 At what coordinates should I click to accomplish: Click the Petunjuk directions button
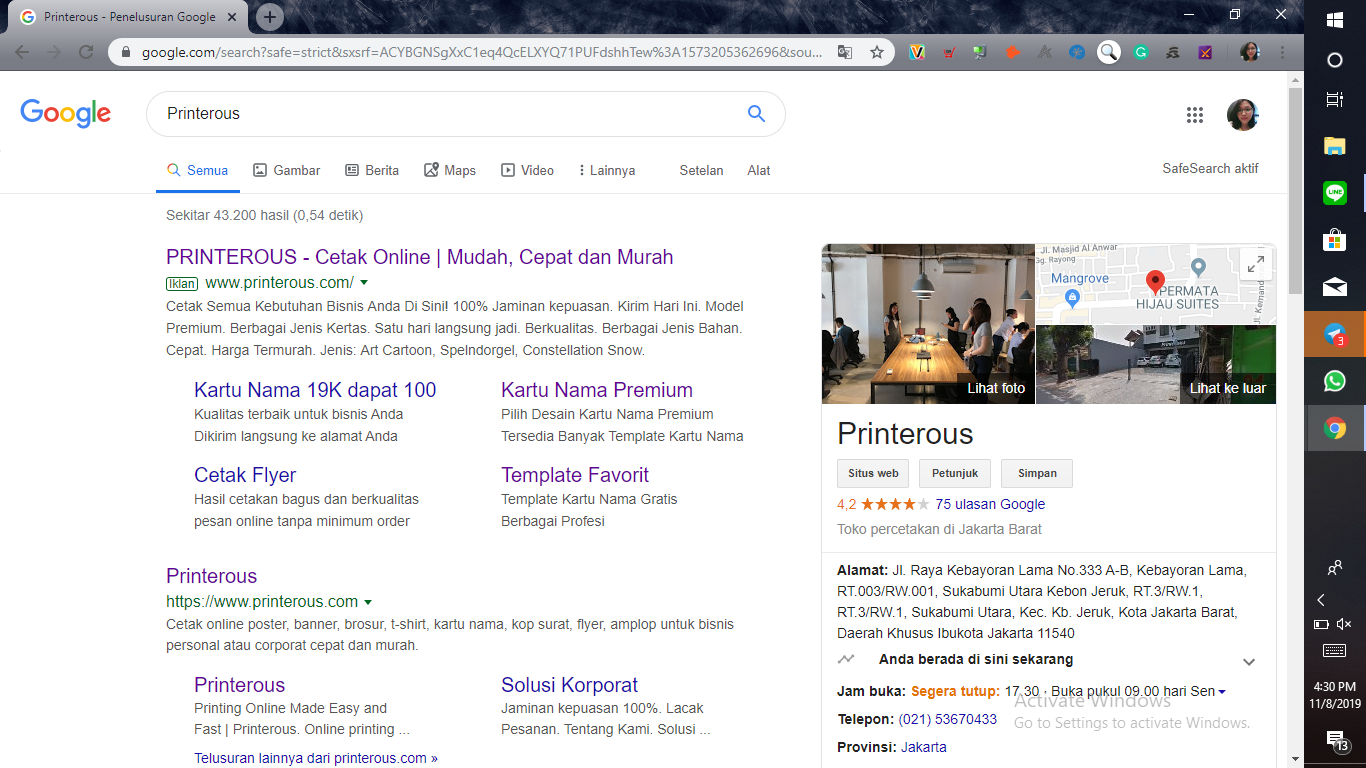954,473
